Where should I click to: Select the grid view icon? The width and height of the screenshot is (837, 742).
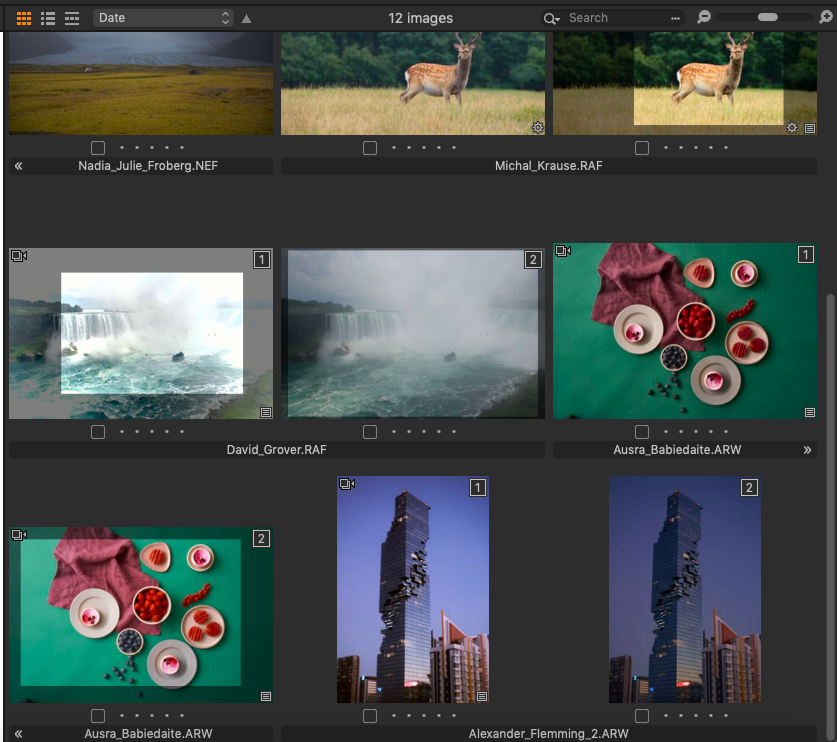click(24, 17)
